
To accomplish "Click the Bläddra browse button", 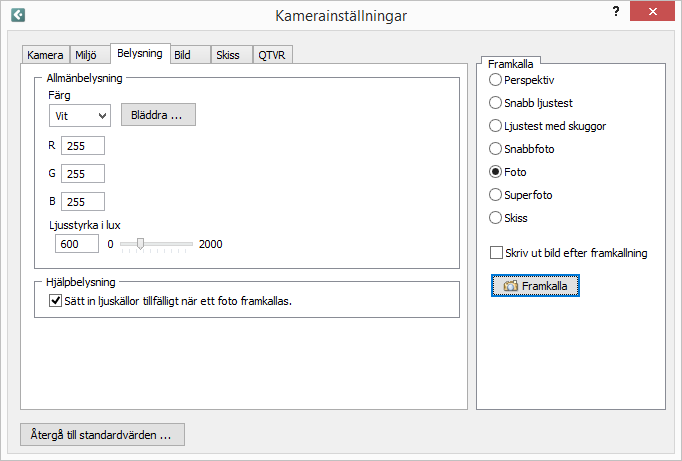I will coord(158,115).
